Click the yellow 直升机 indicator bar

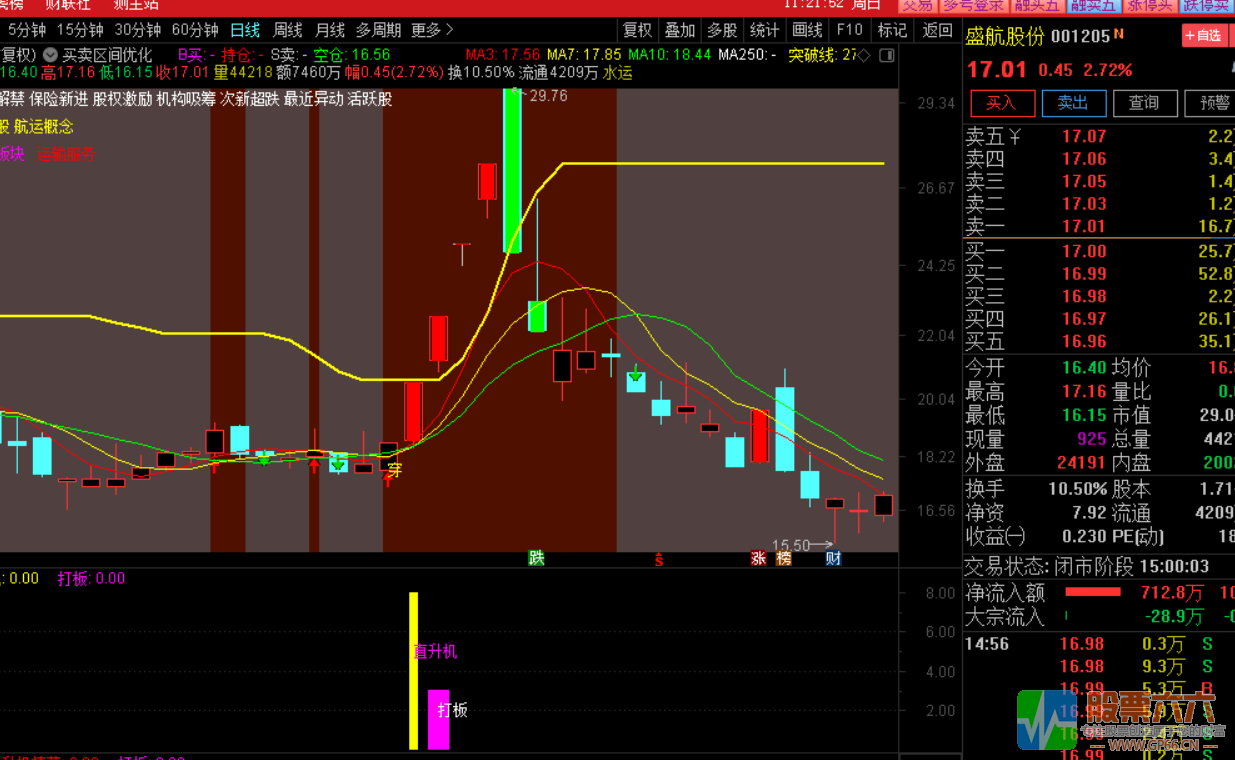413,670
